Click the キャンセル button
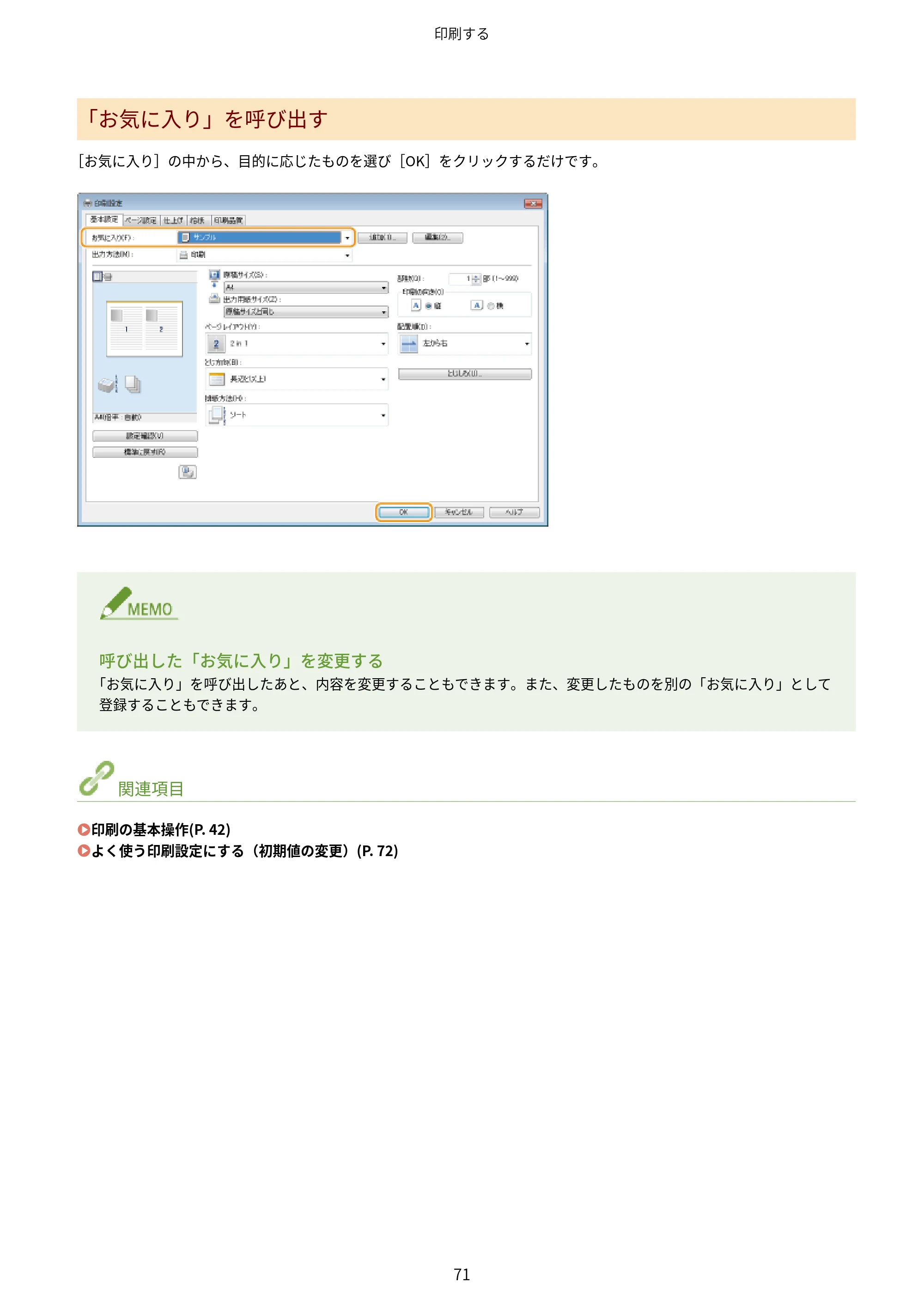 click(459, 512)
